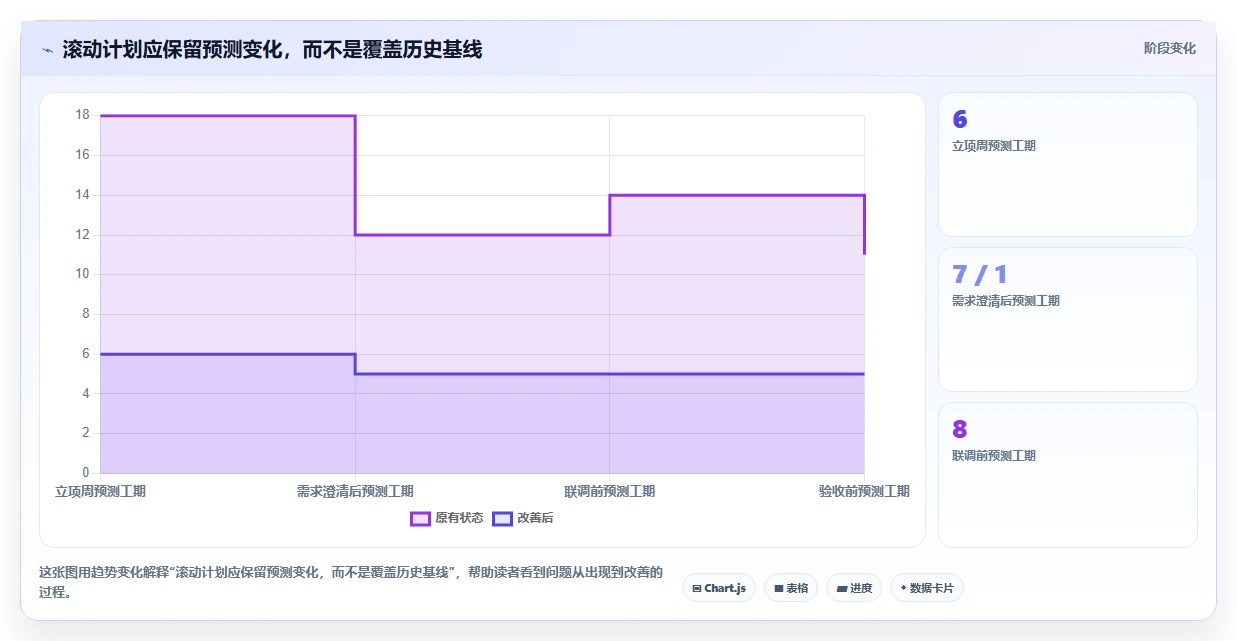Click the 7 / 1 value text
Screen dimensions: 1237x641
pyautogui.click(x=980, y=275)
